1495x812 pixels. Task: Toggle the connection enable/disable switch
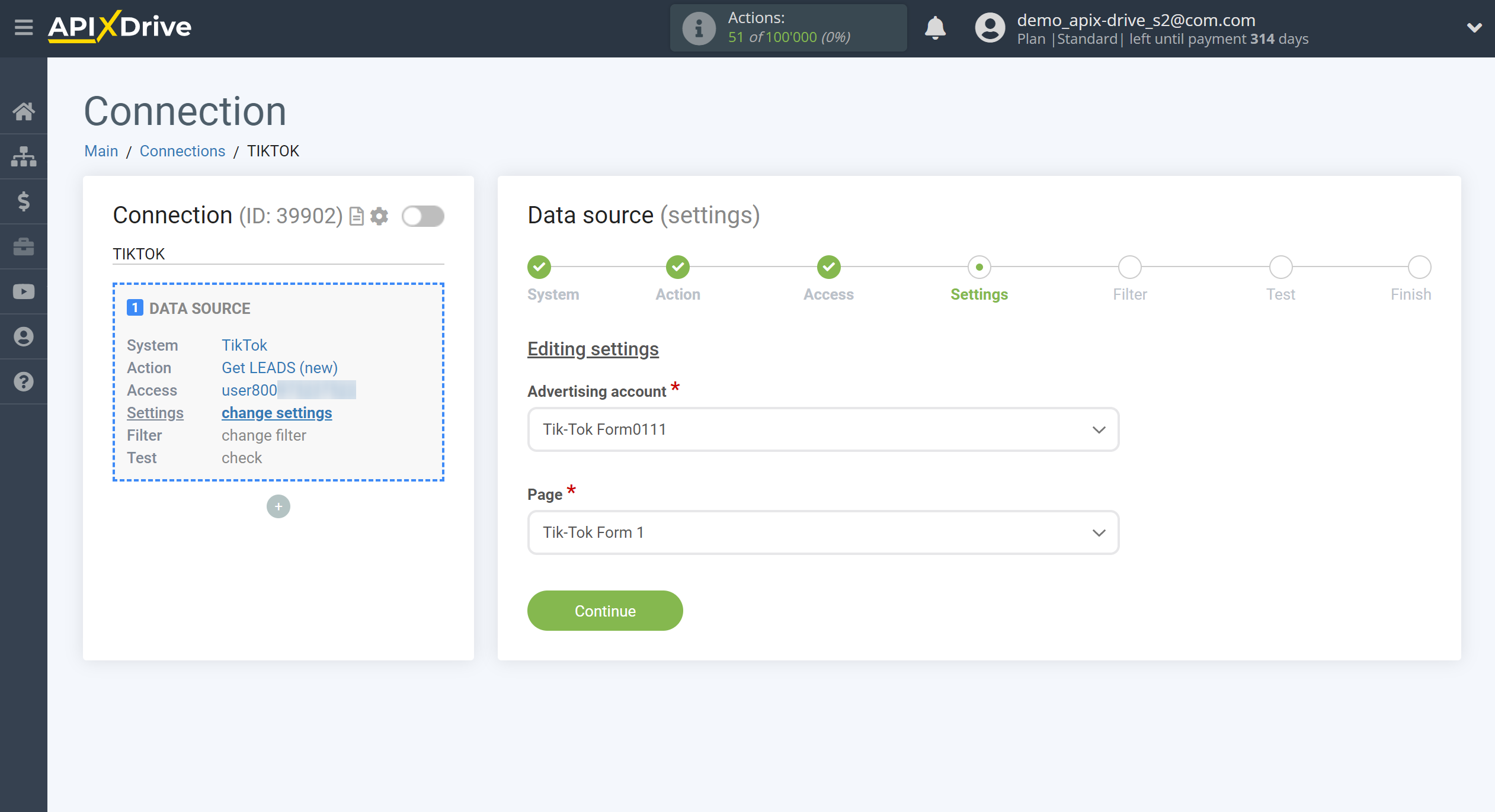pos(422,216)
